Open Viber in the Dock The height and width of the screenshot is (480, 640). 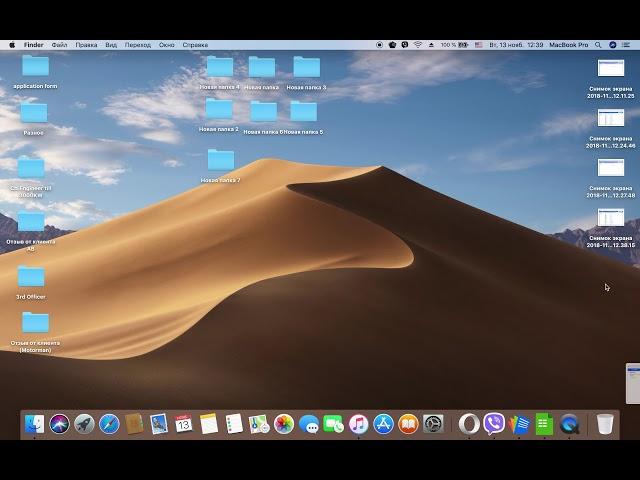pyautogui.click(x=494, y=424)
